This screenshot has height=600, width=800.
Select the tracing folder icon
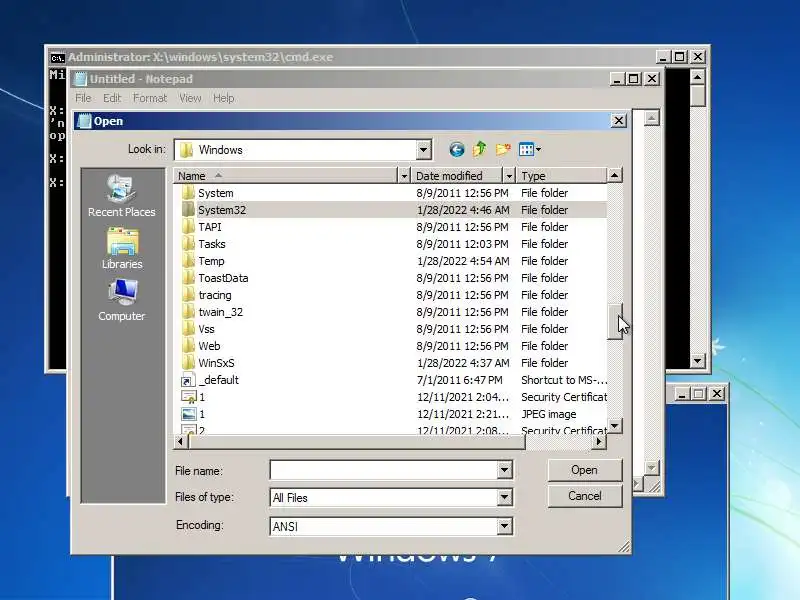[x=188, y=295]
